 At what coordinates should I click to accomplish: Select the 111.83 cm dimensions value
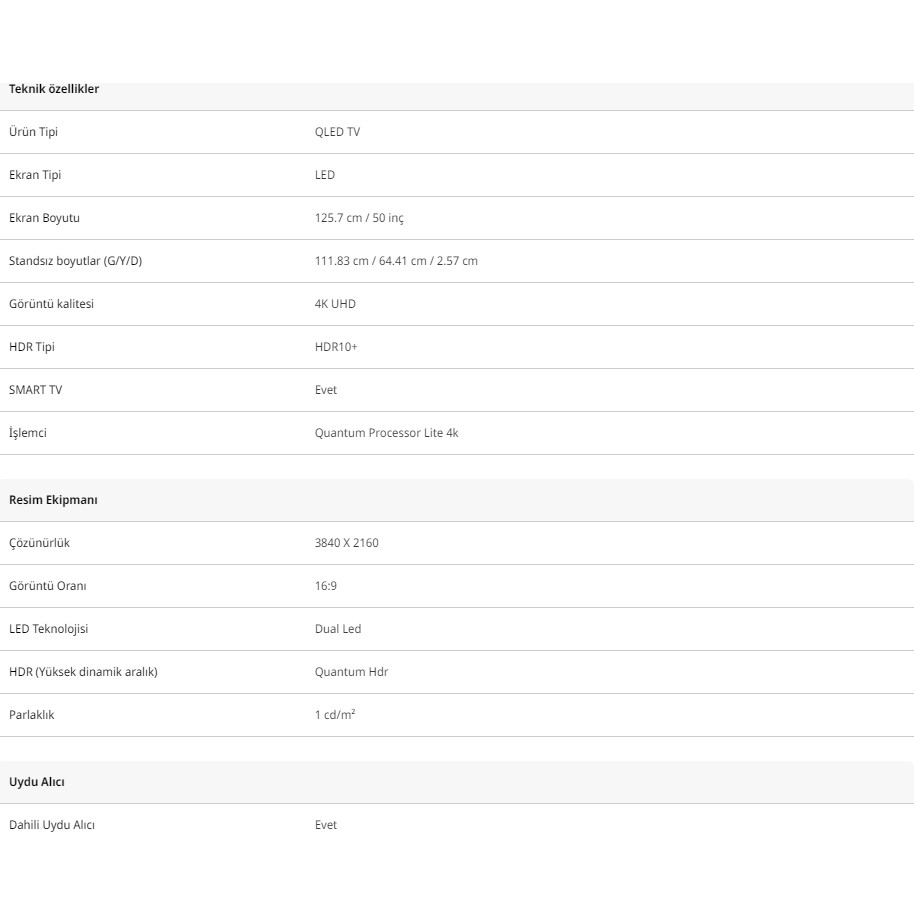[396, 261]
